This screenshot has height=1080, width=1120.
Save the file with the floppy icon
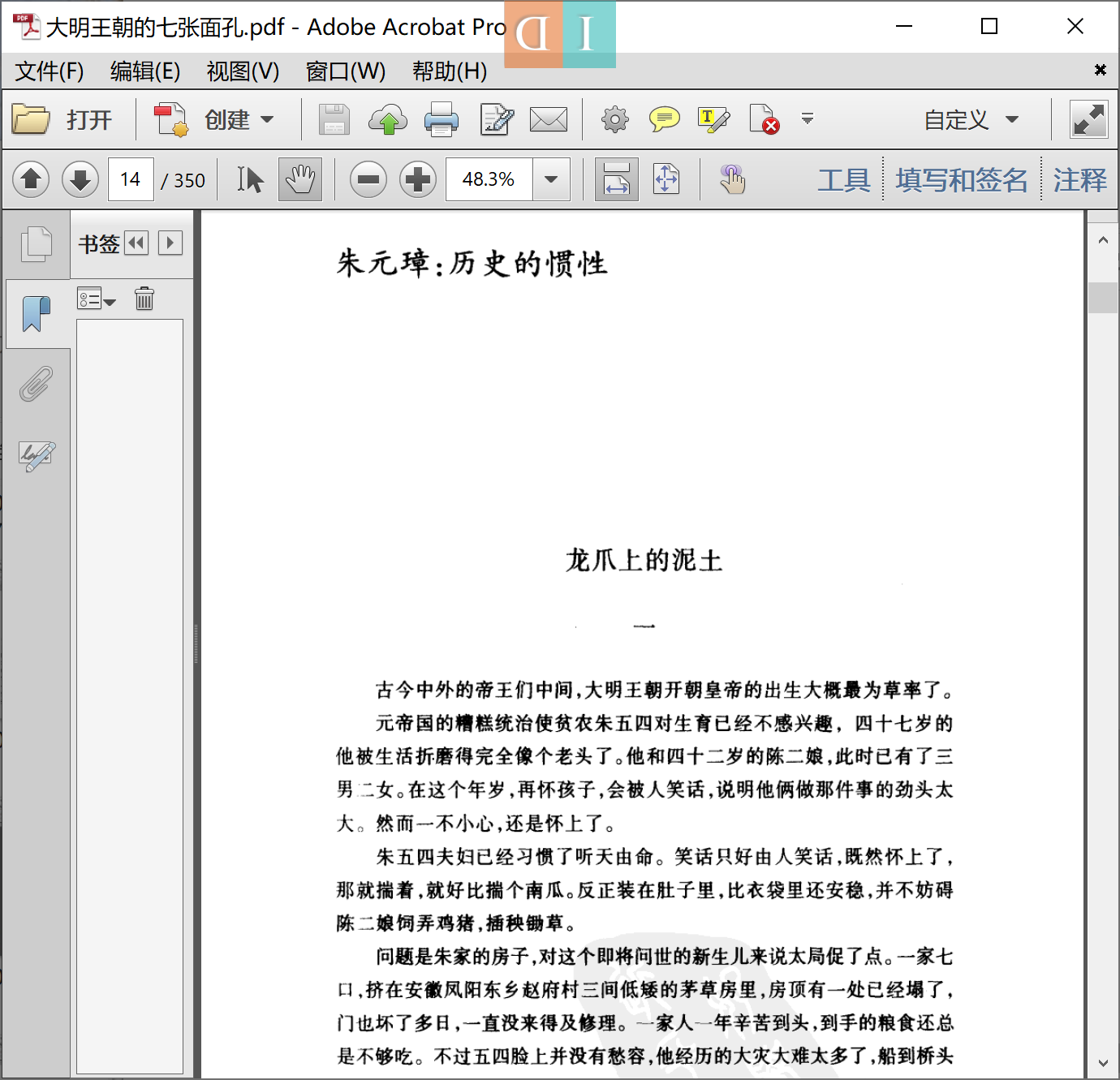pyautogui.click(x=334, y=119)
